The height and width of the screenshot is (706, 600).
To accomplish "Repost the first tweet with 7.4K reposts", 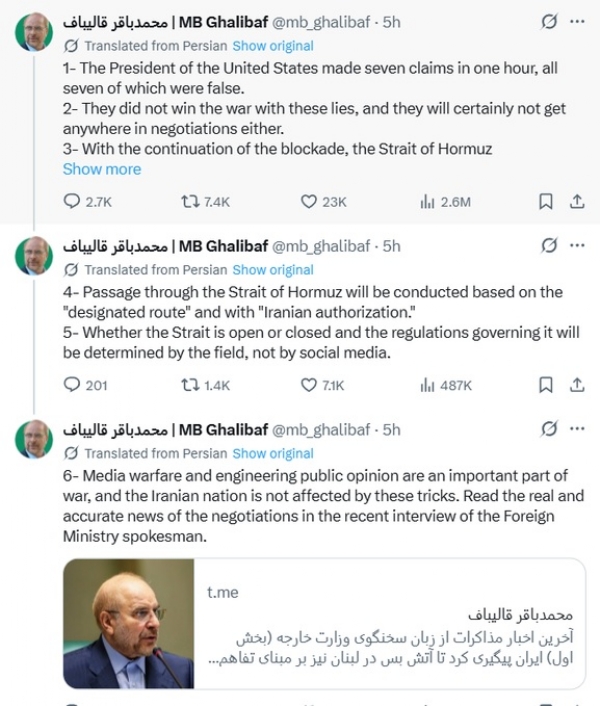I will (x=189, y=201).
